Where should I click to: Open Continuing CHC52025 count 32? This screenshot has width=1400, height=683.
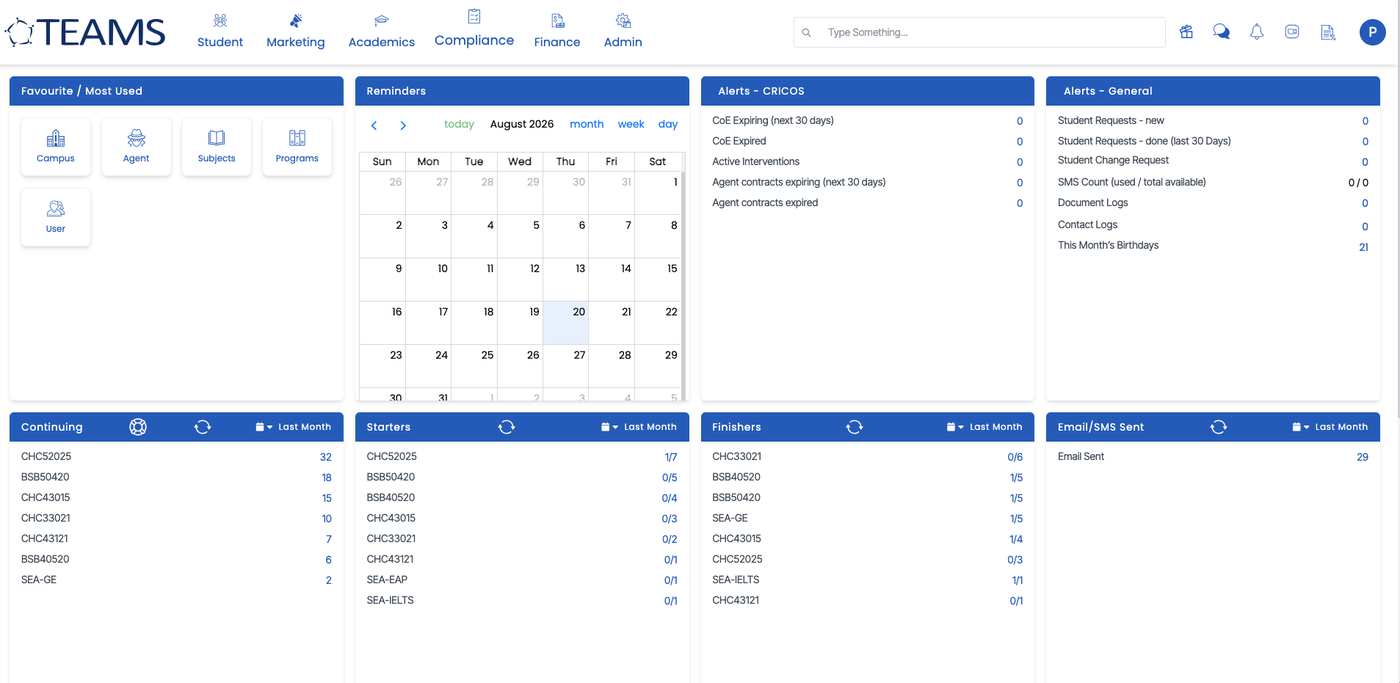click(326, 457)
